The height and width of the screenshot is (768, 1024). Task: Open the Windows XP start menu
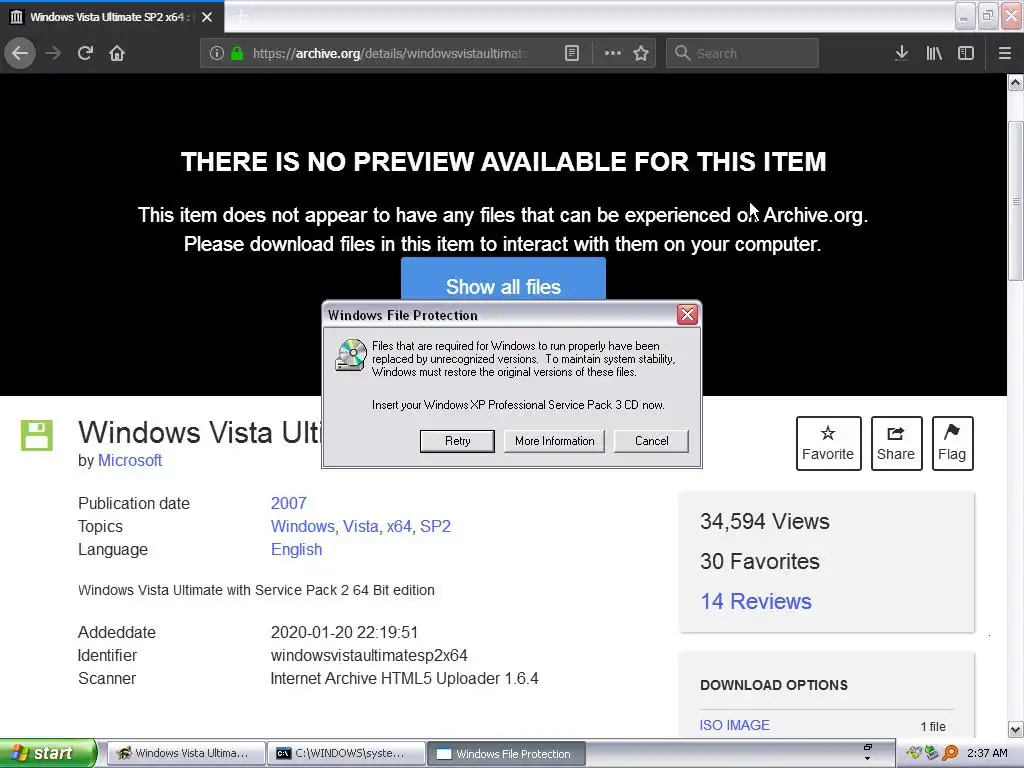point(47,753)
